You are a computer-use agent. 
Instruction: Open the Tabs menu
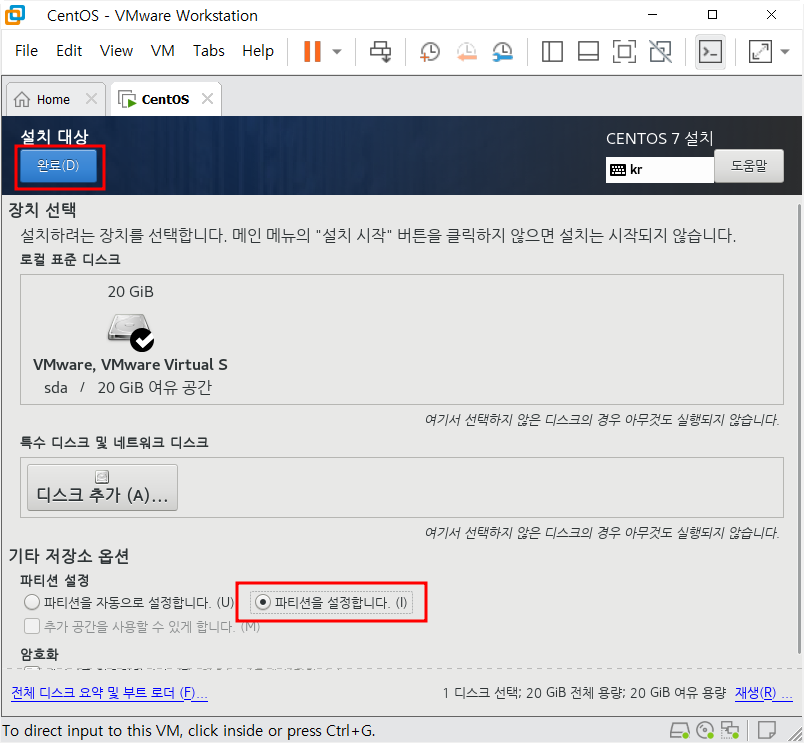pos(208,51)
